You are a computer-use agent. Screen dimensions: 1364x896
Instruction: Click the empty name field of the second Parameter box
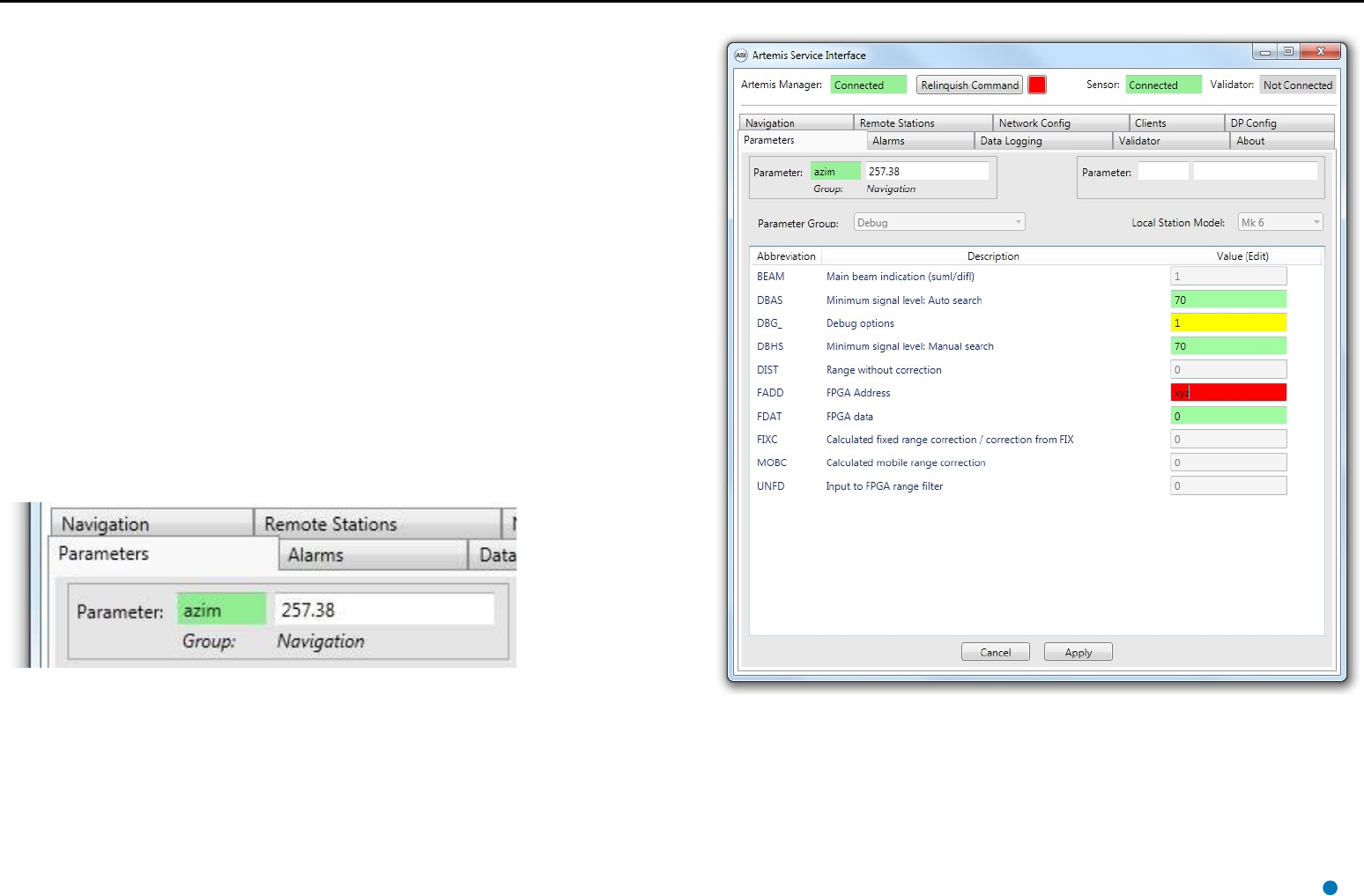[x=1163, y=171]
